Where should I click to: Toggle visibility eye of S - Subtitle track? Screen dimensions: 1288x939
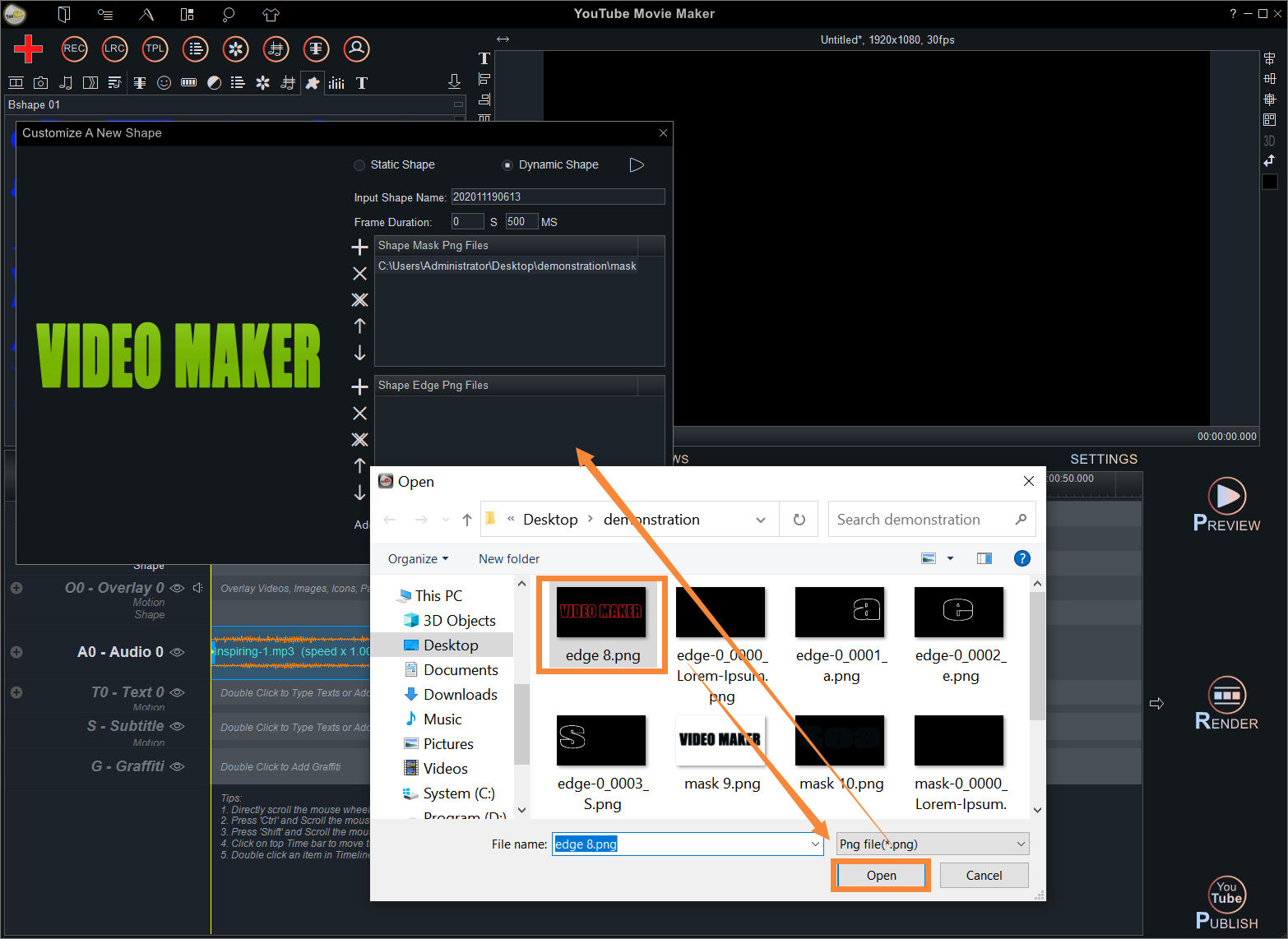coord(177,726)
